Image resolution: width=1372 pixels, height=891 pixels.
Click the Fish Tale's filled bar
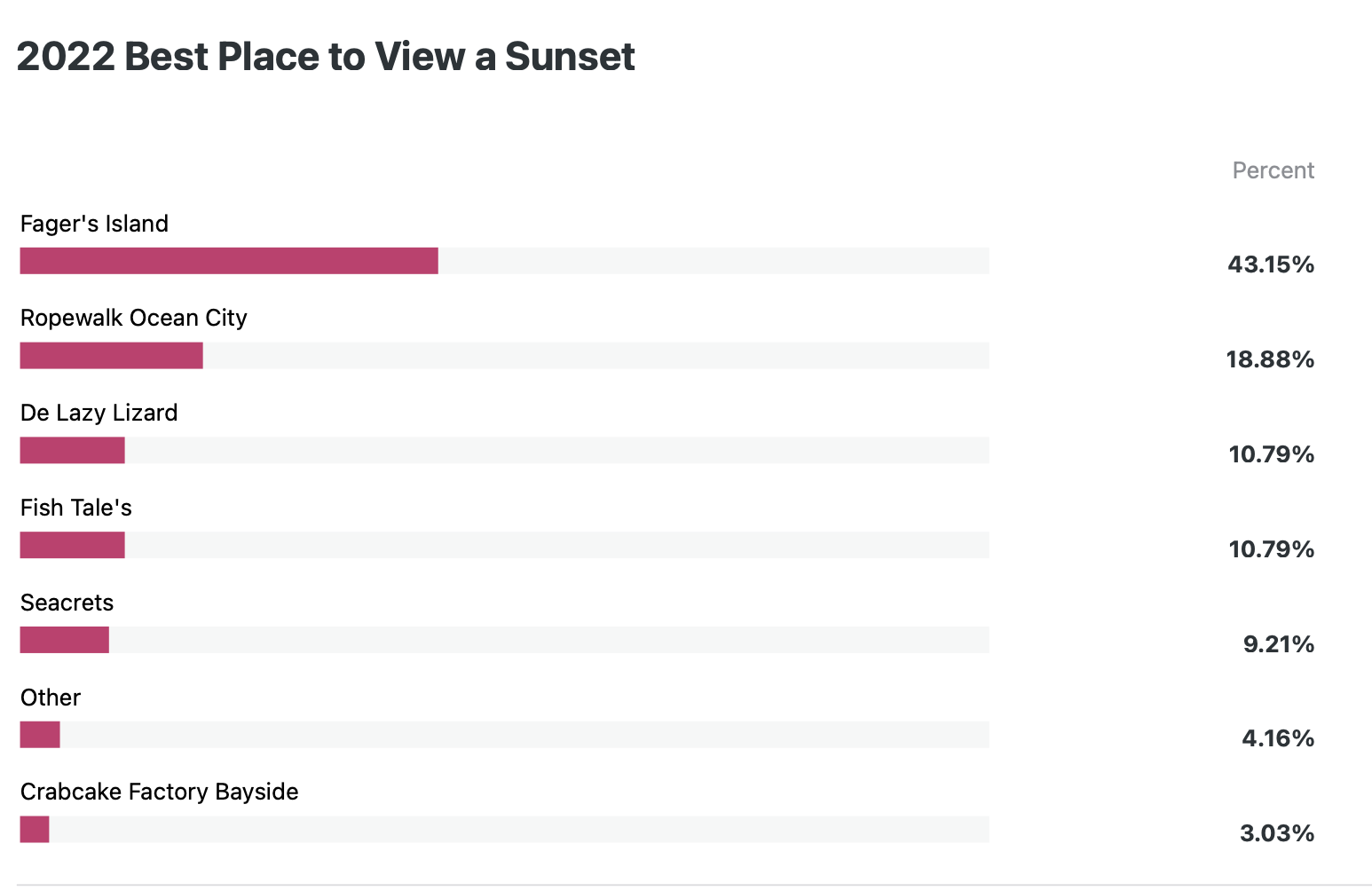(x=73, y=545)
